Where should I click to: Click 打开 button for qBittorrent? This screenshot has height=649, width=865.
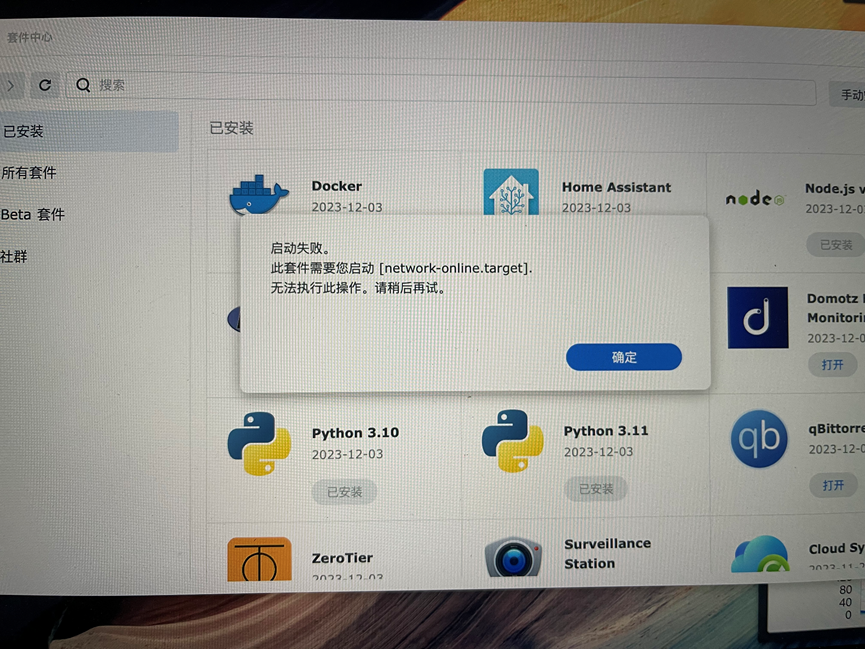coord(833,485)
